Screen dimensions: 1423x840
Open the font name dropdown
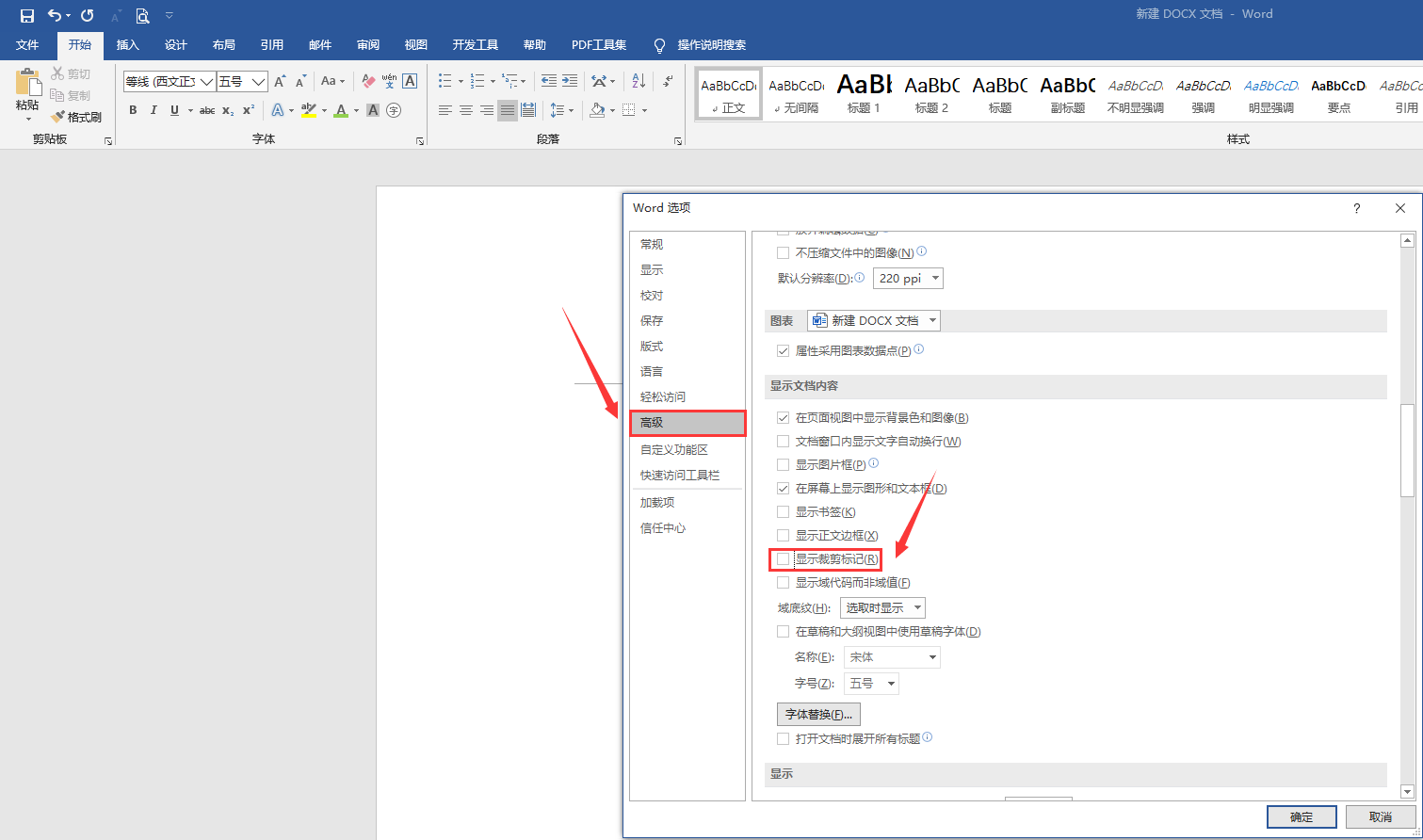pos(205,82)
